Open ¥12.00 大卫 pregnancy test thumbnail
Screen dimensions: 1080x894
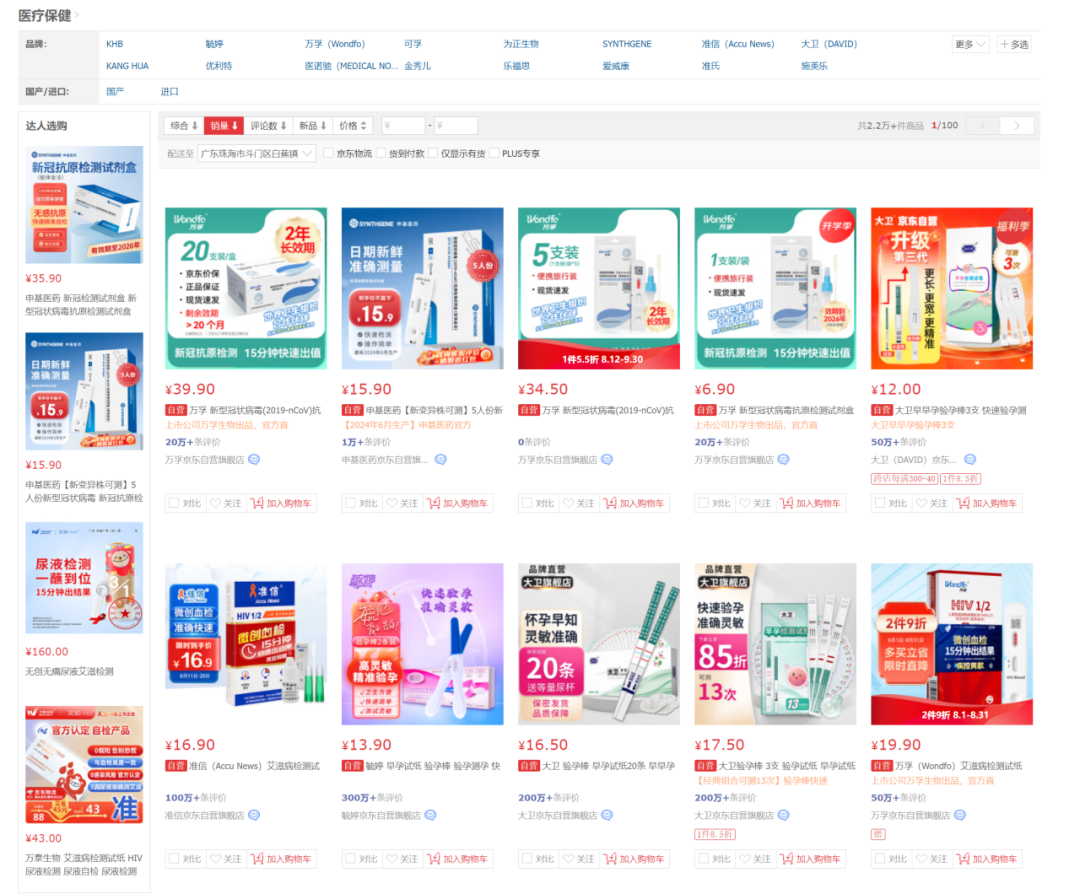tap(951, 289)
